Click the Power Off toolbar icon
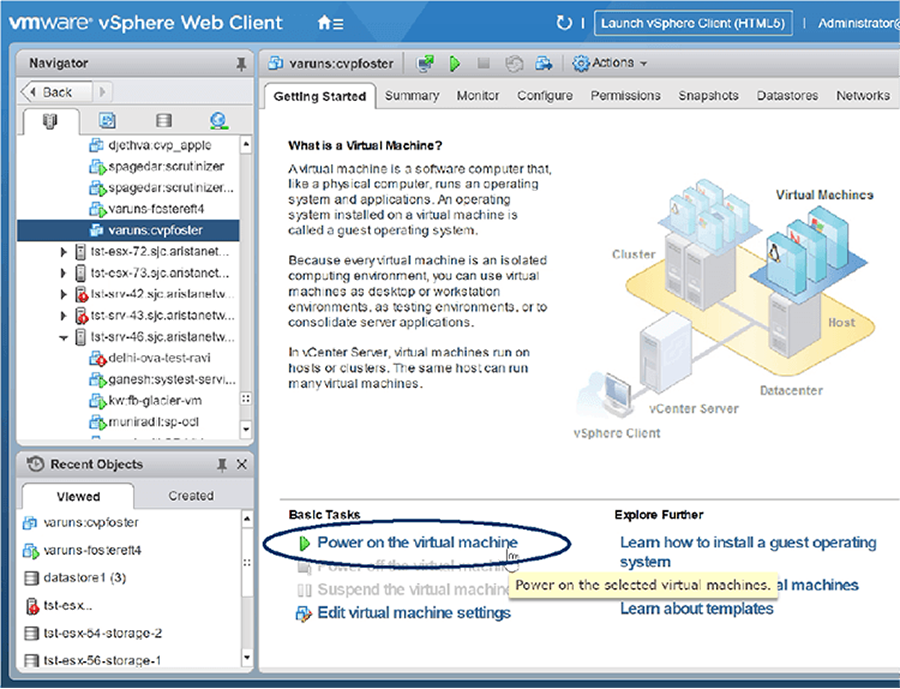 pyautogui.click(x=484, y=63)
